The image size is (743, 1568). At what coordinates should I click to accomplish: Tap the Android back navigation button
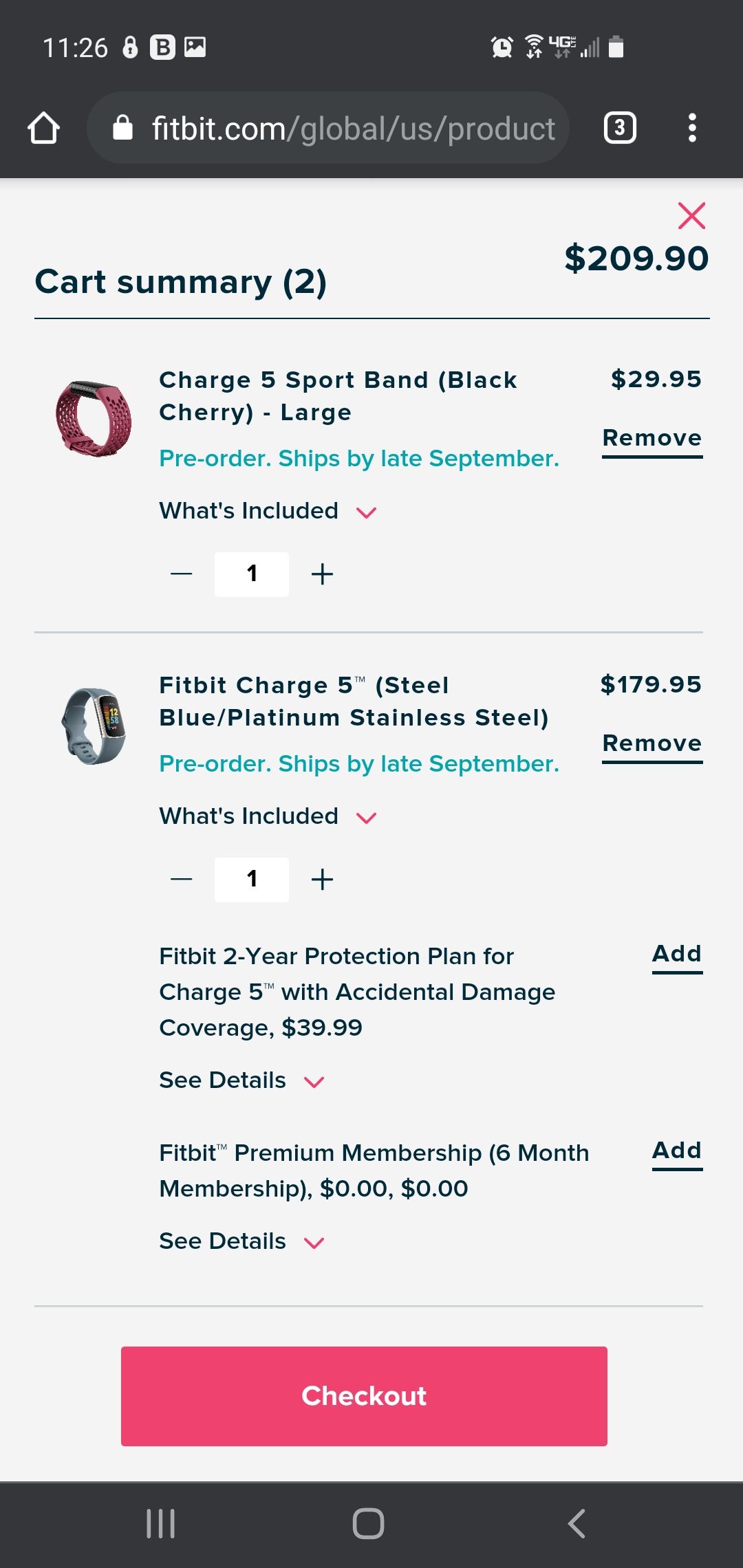point(577,1524)
